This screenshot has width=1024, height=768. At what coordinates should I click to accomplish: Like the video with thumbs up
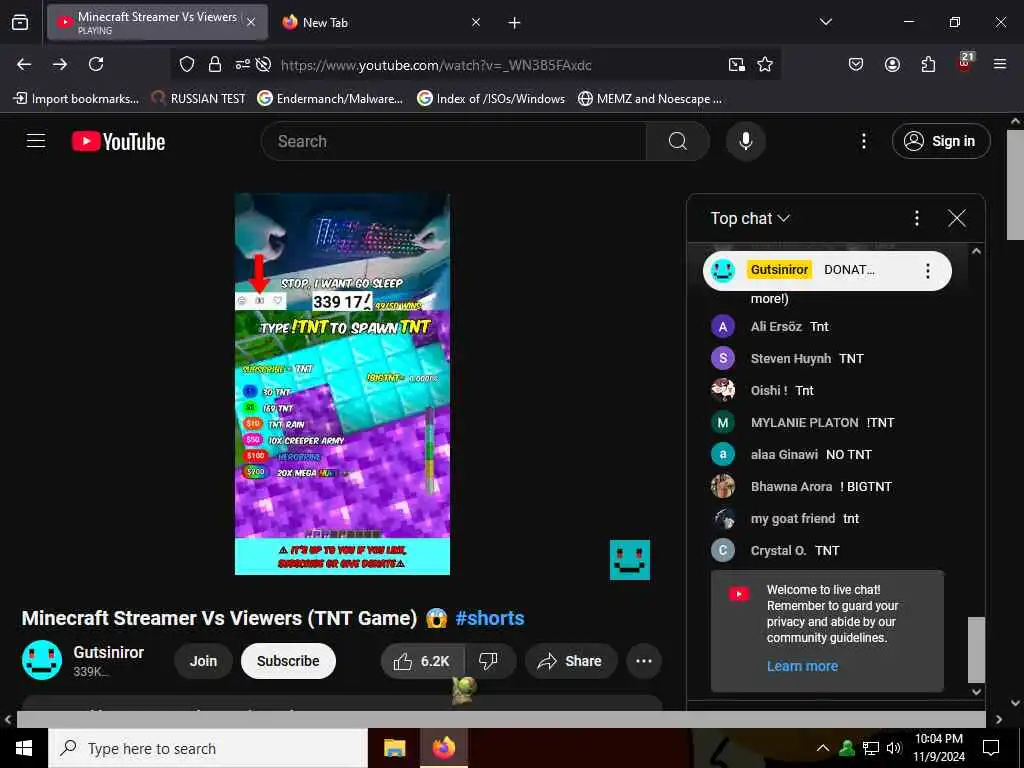tap(423, 661)
